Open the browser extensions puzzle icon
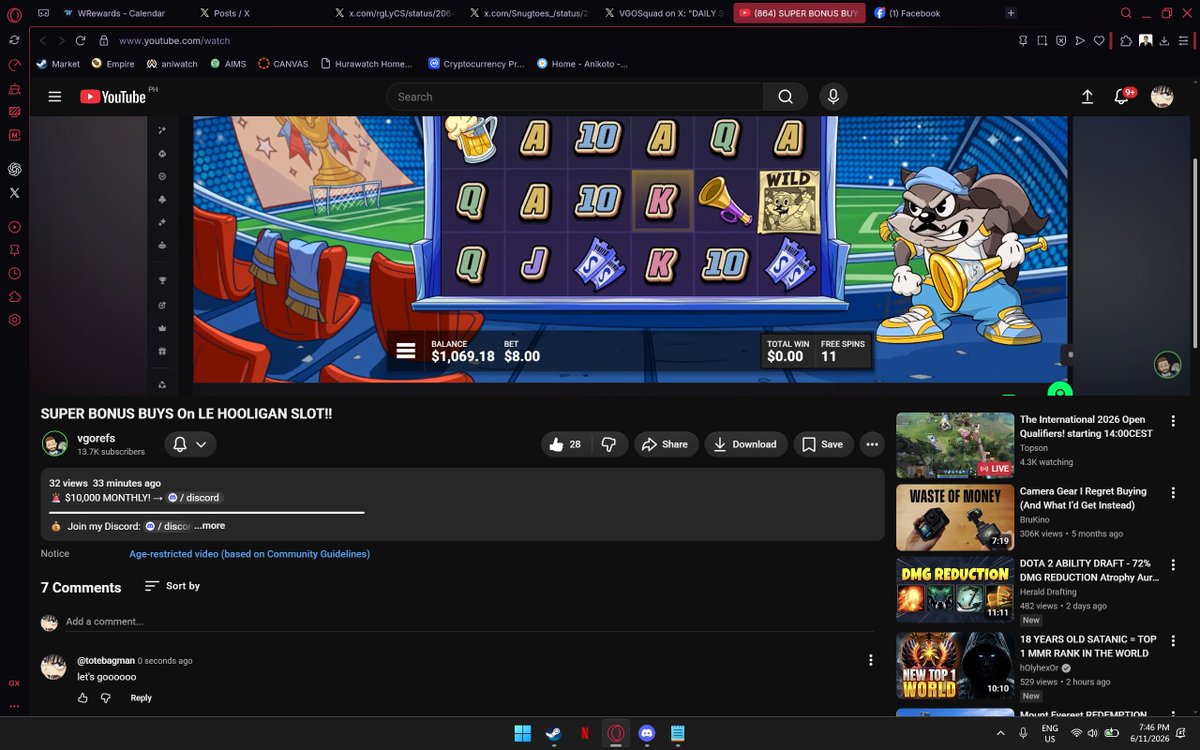This screenshot has height=750, width=1200. (x=1126, y=41)
